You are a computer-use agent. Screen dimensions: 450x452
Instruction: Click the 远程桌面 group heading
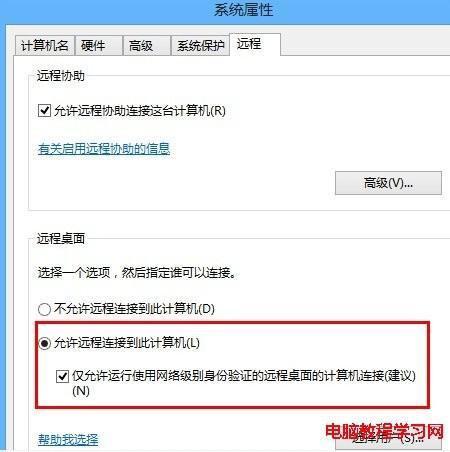click(60, 238)
